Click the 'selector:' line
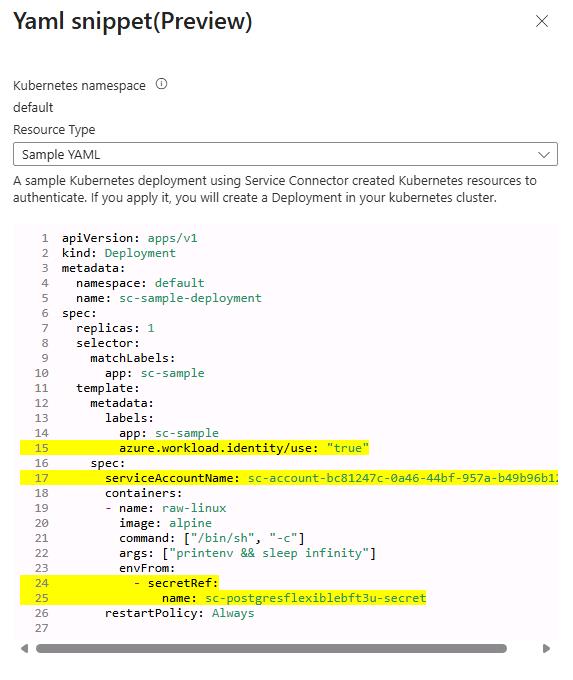 coord(108,343)
